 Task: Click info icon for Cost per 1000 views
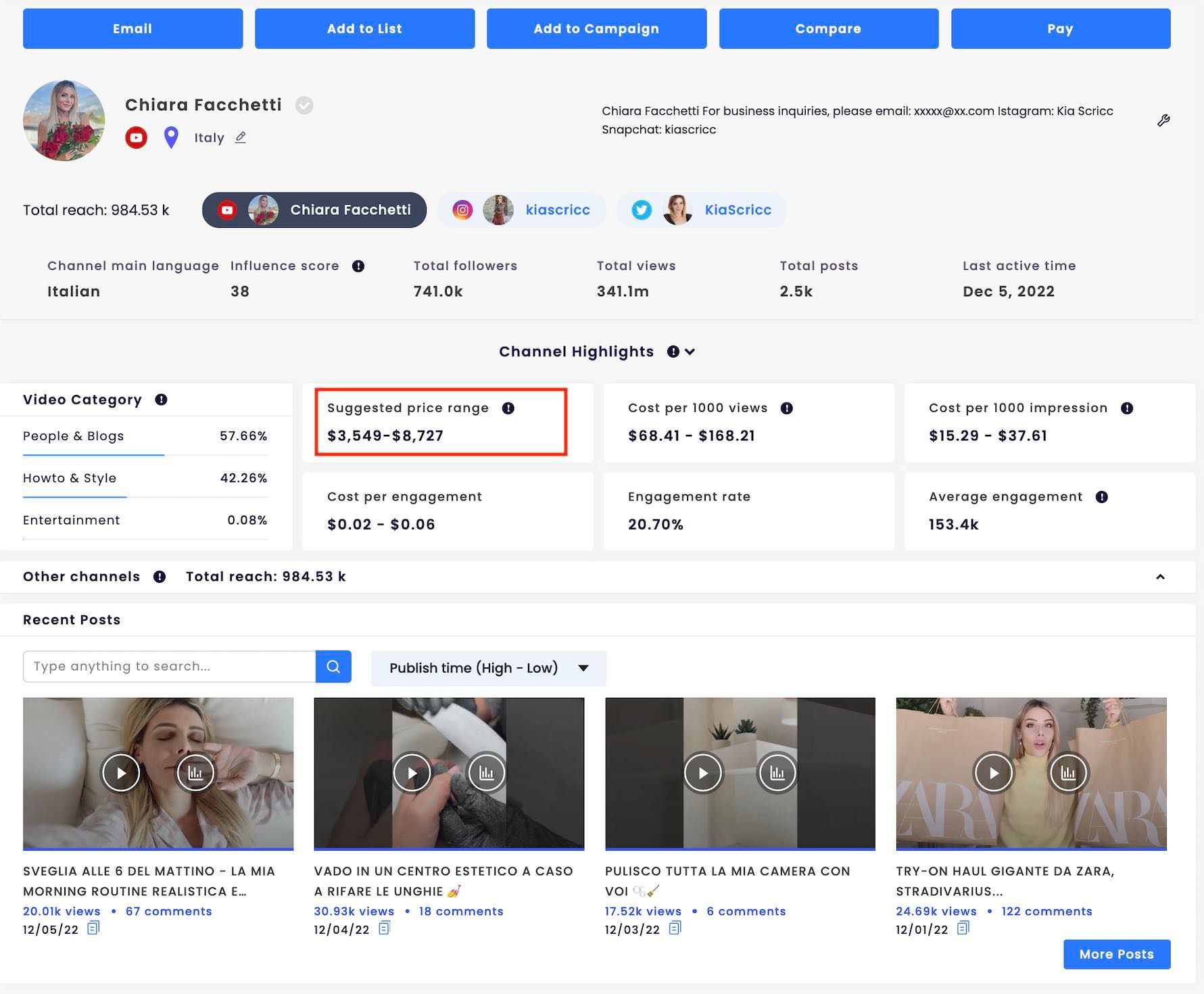787,408
